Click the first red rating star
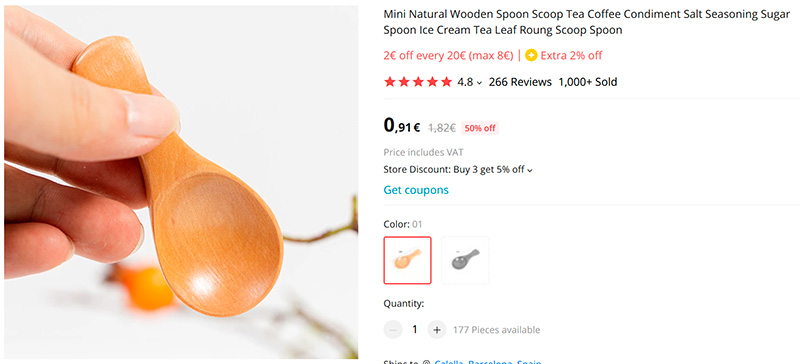 point(390,82)
